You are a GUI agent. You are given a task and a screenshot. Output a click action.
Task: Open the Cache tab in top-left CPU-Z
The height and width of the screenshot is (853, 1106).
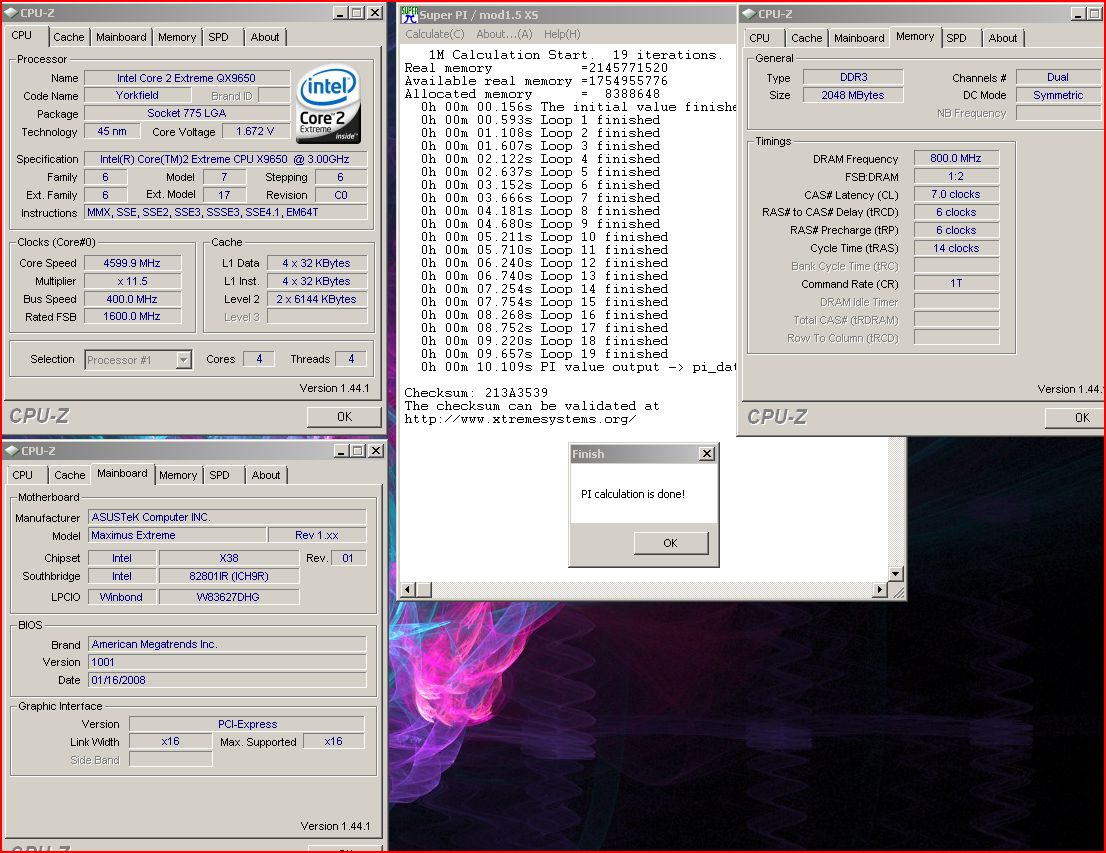[x=68, y=37]
